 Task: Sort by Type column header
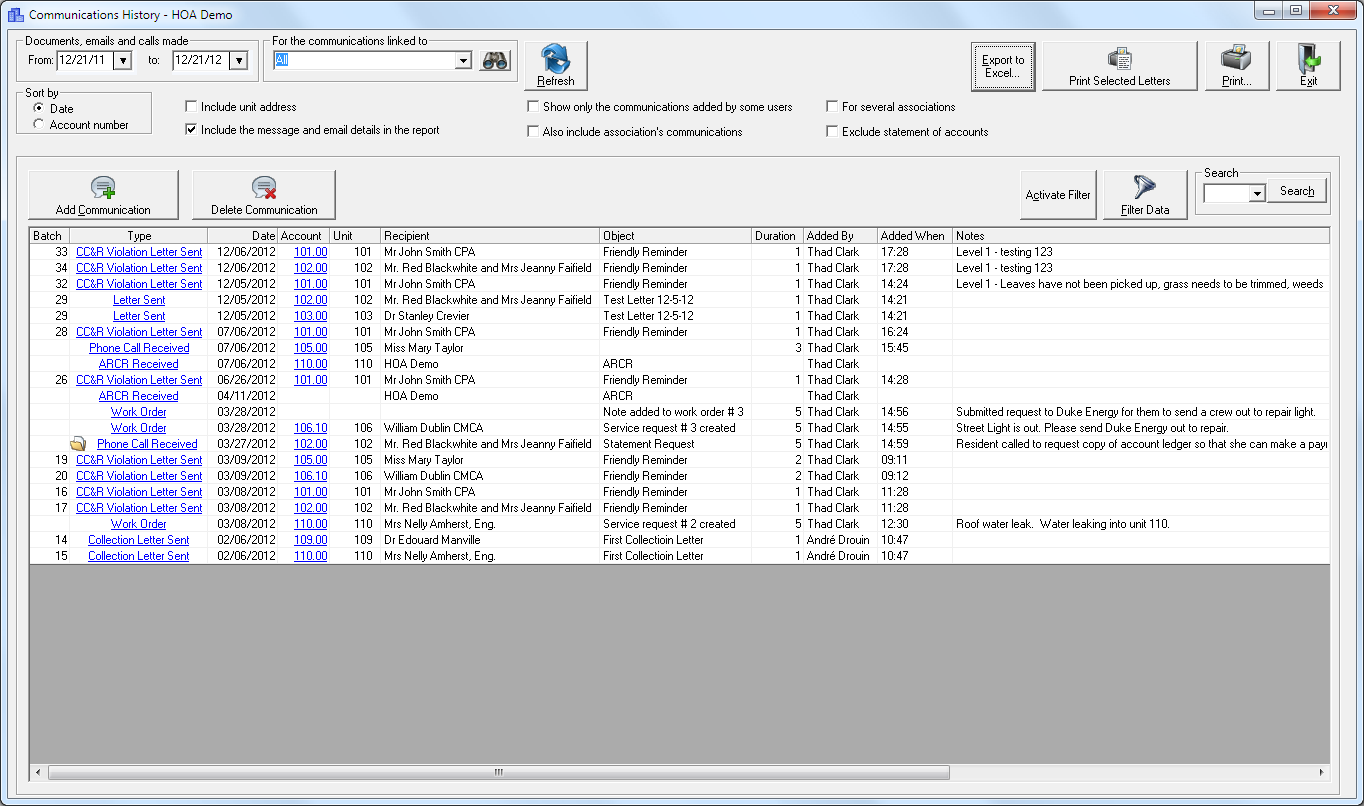139,236
